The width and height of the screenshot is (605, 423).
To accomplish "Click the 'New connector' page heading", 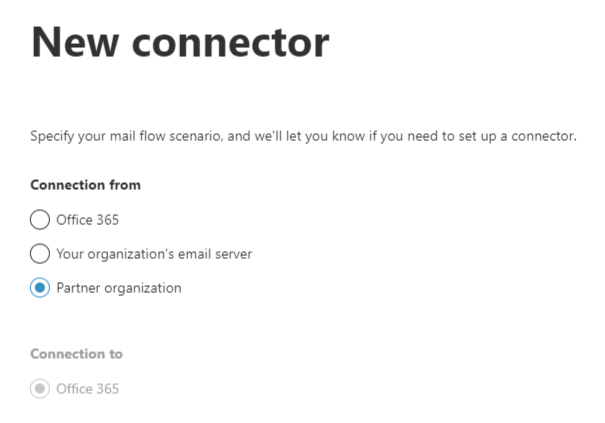I will tap(180, 42).
